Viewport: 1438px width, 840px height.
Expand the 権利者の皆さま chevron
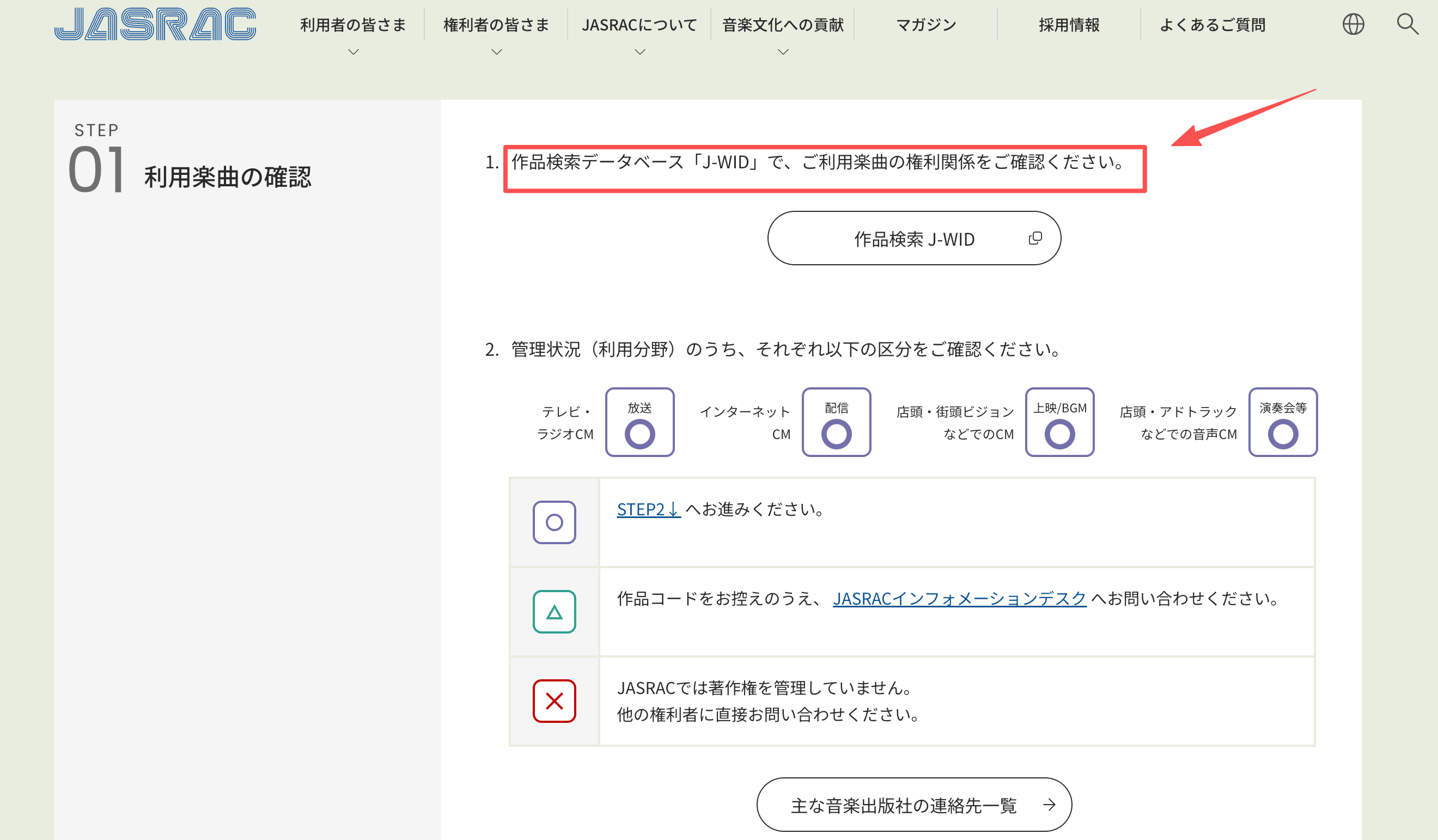[497, 52]
